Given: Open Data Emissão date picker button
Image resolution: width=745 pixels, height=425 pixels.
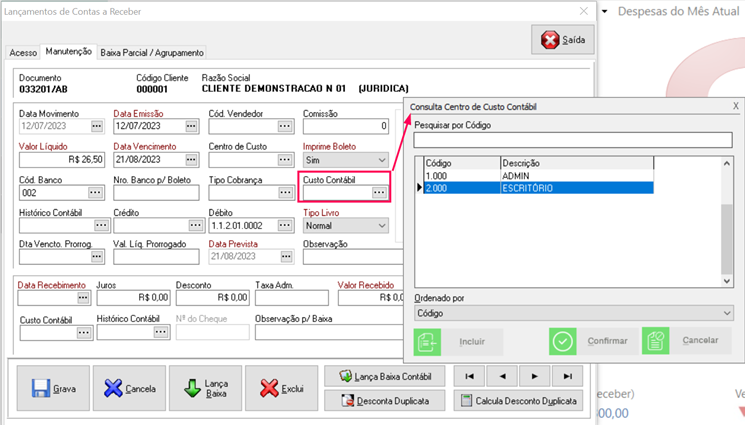Looking at the screenshot, I should point(191,127).
